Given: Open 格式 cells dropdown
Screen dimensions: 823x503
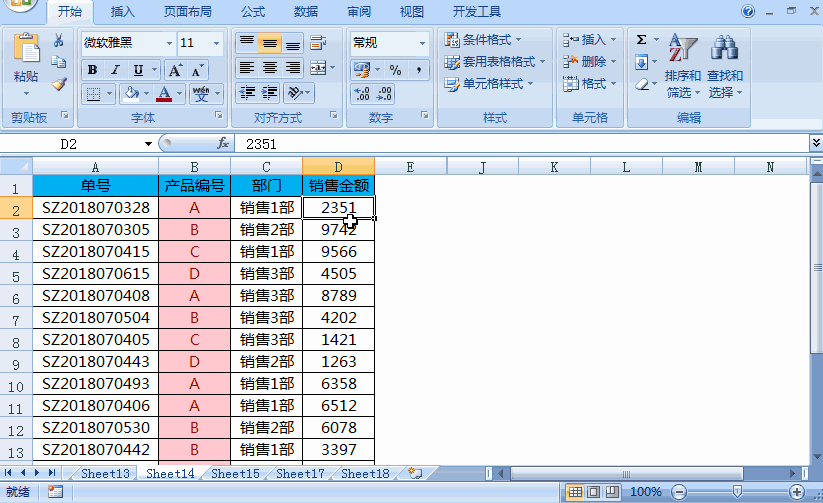Looking at the screenshot, I should pos(589,83).
